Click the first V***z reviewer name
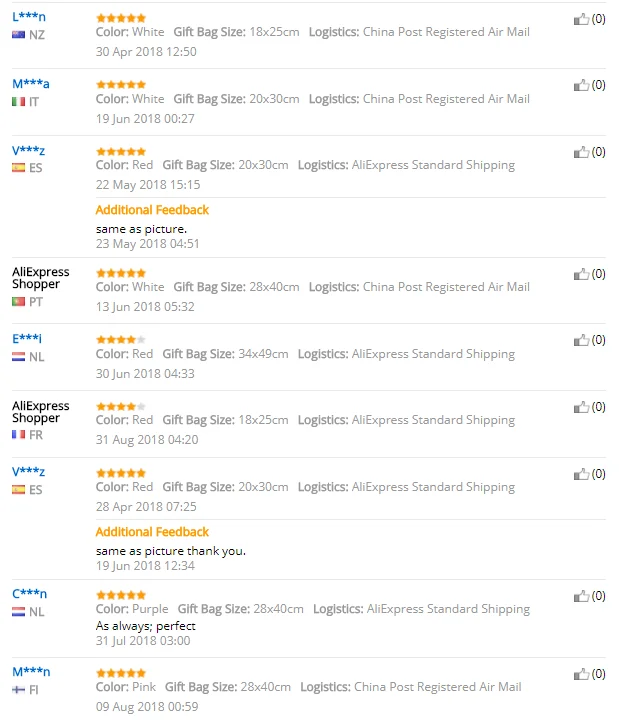This screenshot has width=619, height=722. [28, 151]
